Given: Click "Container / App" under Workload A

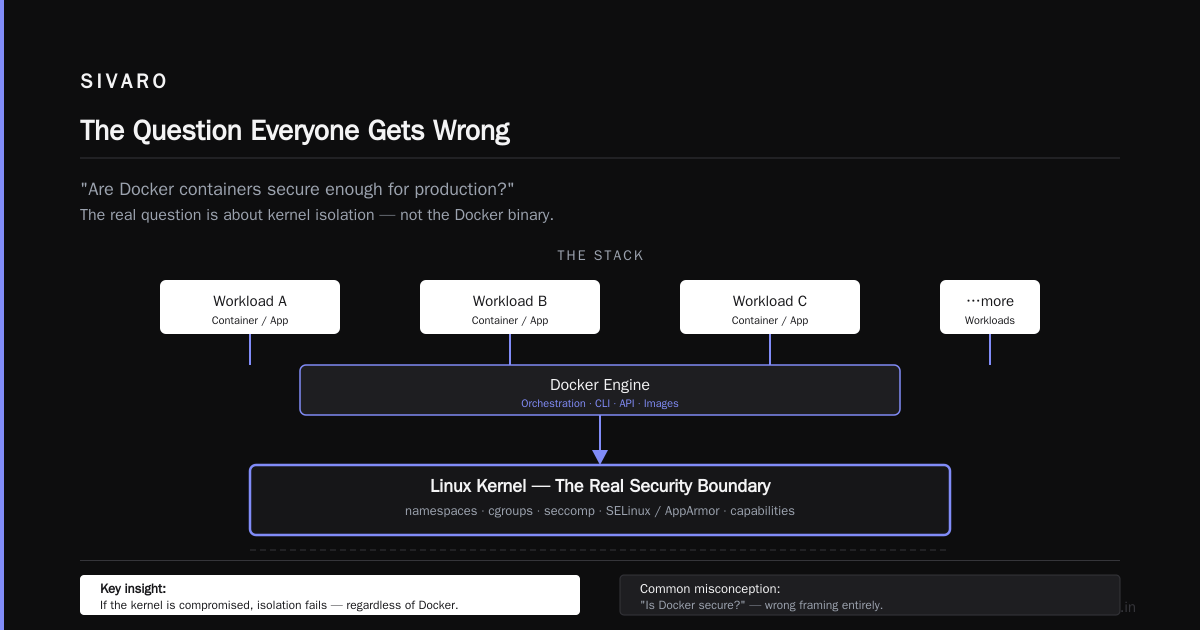Looking at the screenshot, I should [250, 321].
